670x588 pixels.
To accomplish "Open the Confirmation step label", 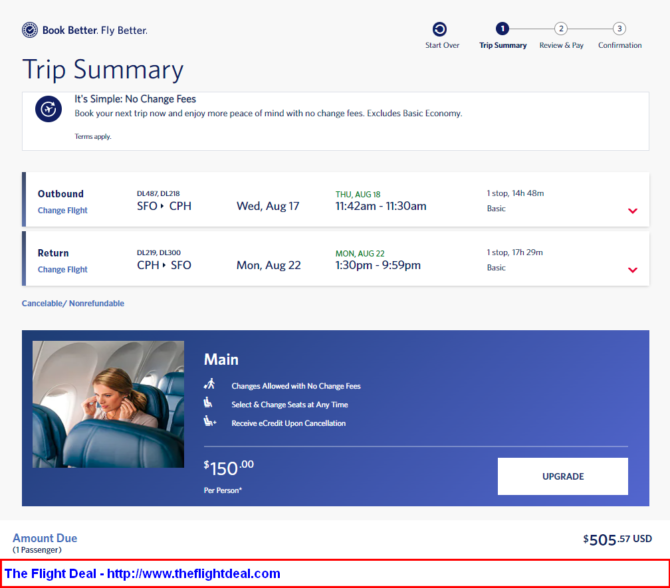I will point(620,45).
